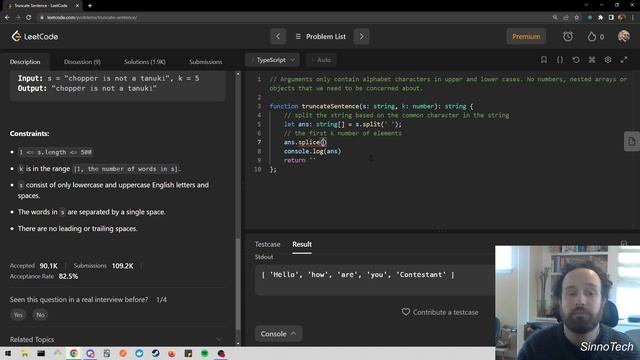This screenshot has width=640, height=360.
Task: Open the Chrome three-dot menu
Action: (633, 18)
